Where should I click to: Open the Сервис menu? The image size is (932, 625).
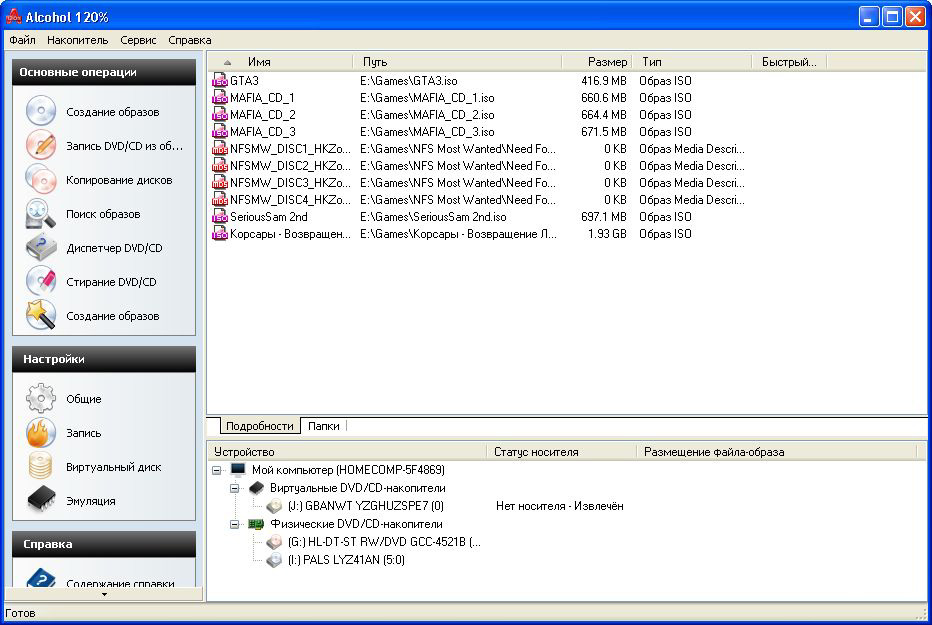[x=138, y=40]
